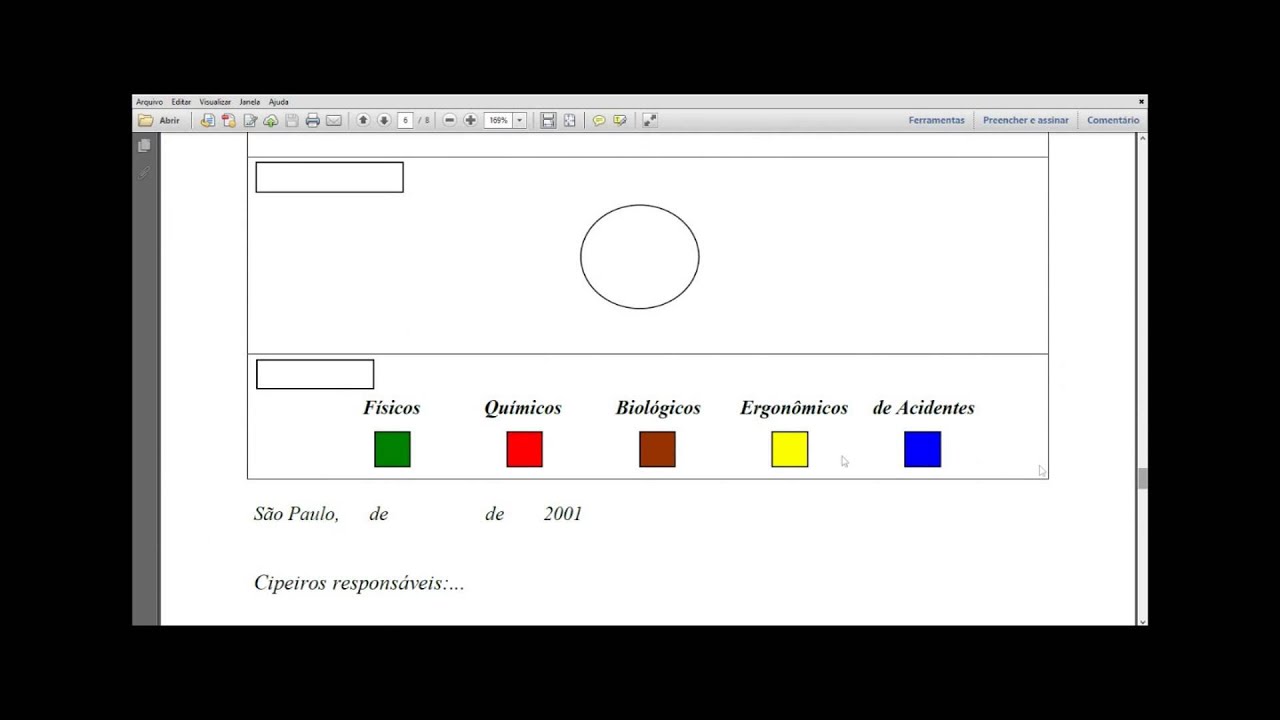Viewport: 1280px width, 720px height.
Task: Open the Comentário panel
Action: pos(1113,120)
